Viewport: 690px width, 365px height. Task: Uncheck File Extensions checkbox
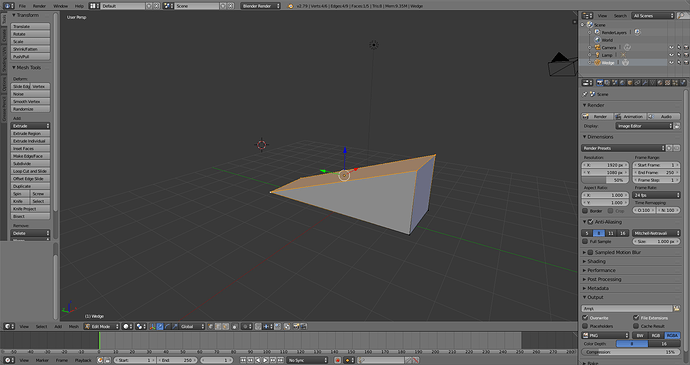click(636, 317)
